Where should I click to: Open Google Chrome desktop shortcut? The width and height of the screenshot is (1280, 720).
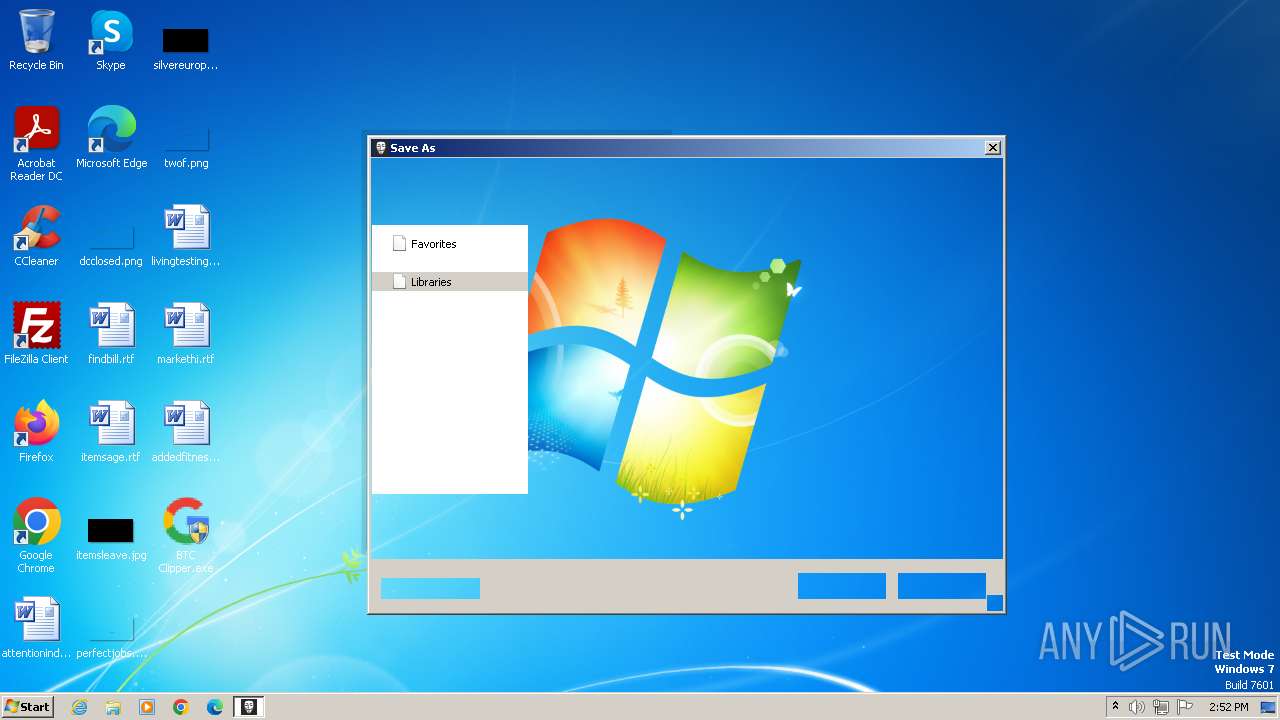point(36,536)
